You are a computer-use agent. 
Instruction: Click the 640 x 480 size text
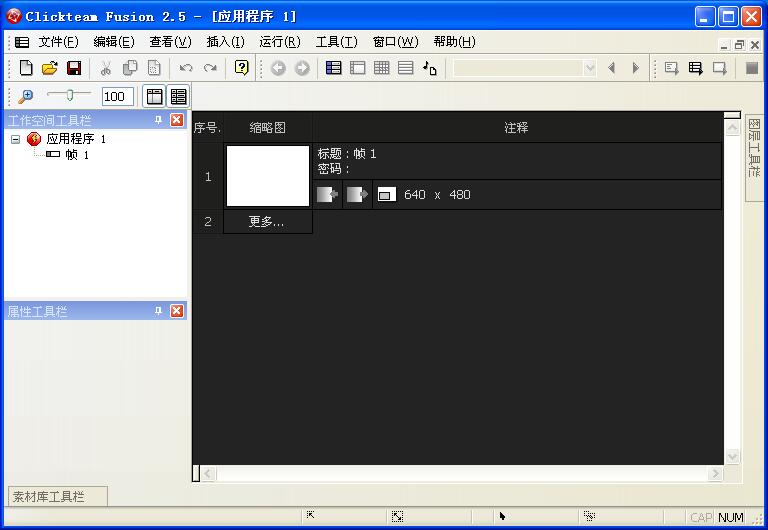437,194
